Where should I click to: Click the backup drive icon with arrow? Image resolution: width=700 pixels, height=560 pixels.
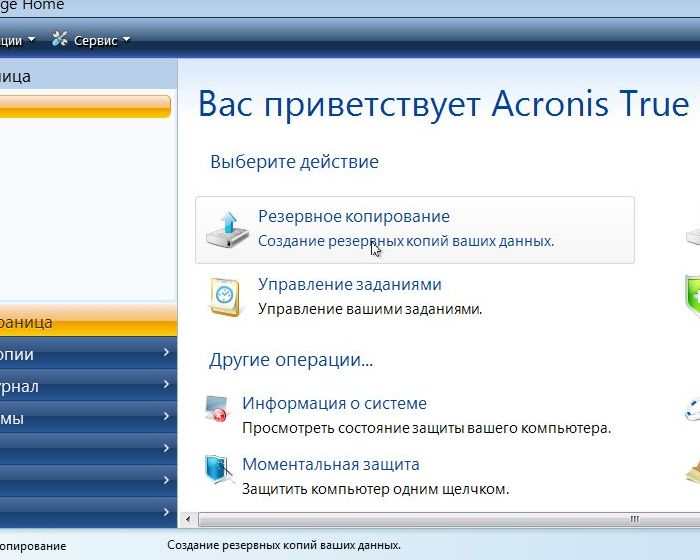coord(228,230)
